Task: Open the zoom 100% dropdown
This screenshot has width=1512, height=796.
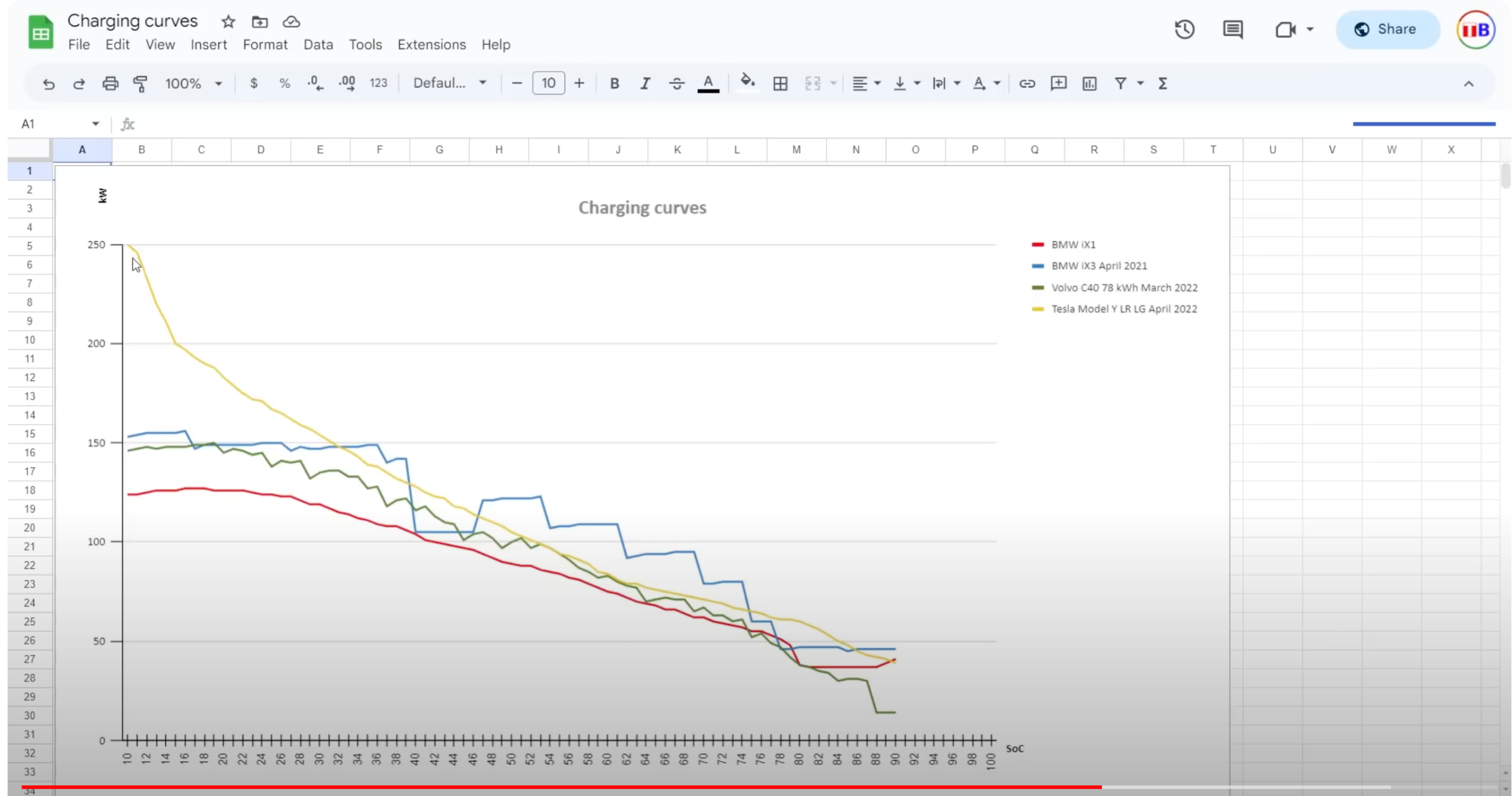Action: click(x=193, y=83)
